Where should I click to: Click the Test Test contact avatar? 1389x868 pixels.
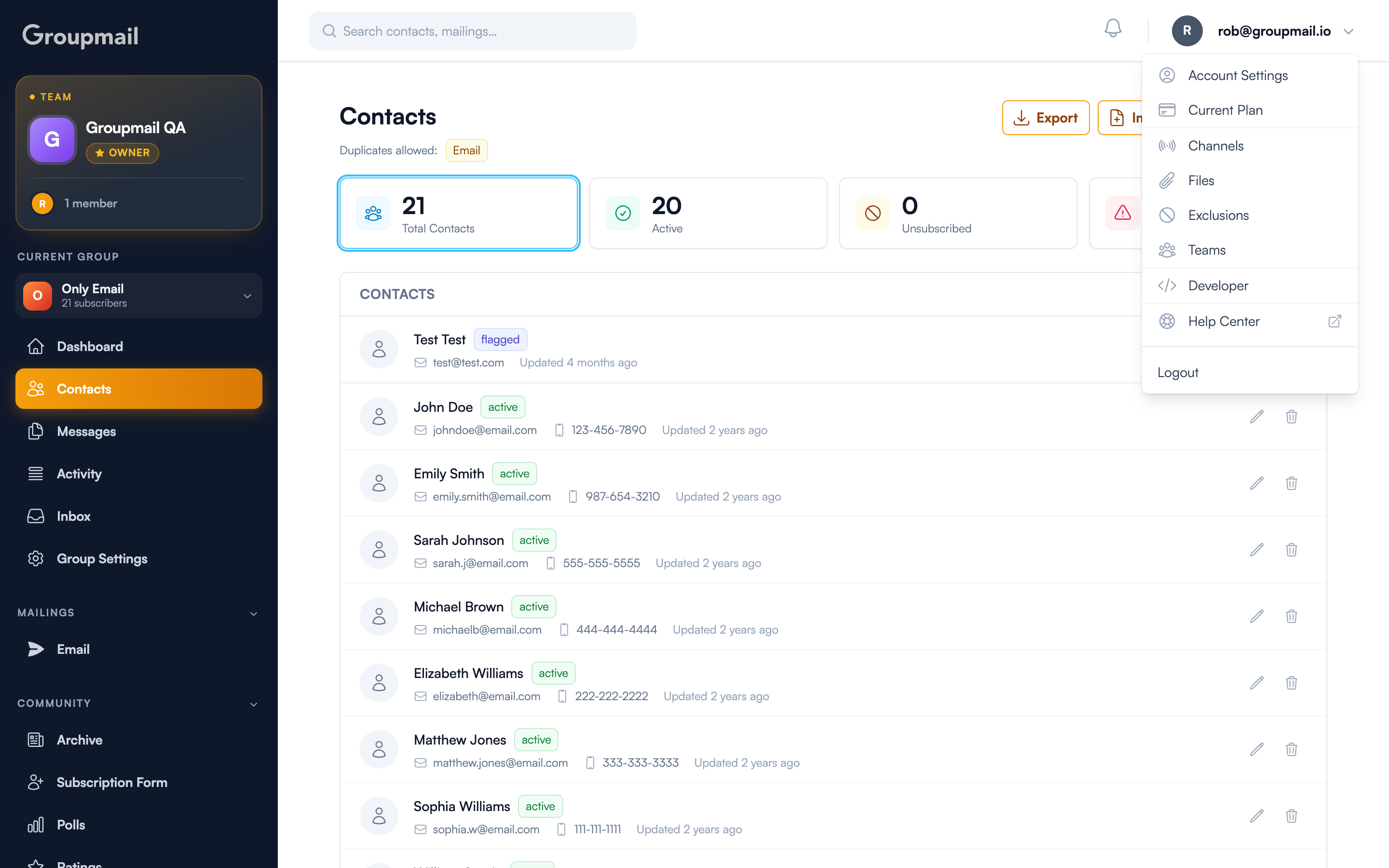pos(379,349)
